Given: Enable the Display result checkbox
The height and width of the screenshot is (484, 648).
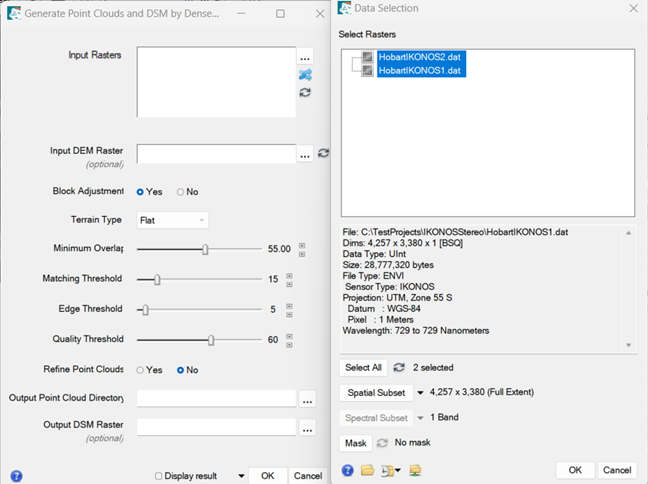Looking at the screenshot, I should [x=160, y=476].
